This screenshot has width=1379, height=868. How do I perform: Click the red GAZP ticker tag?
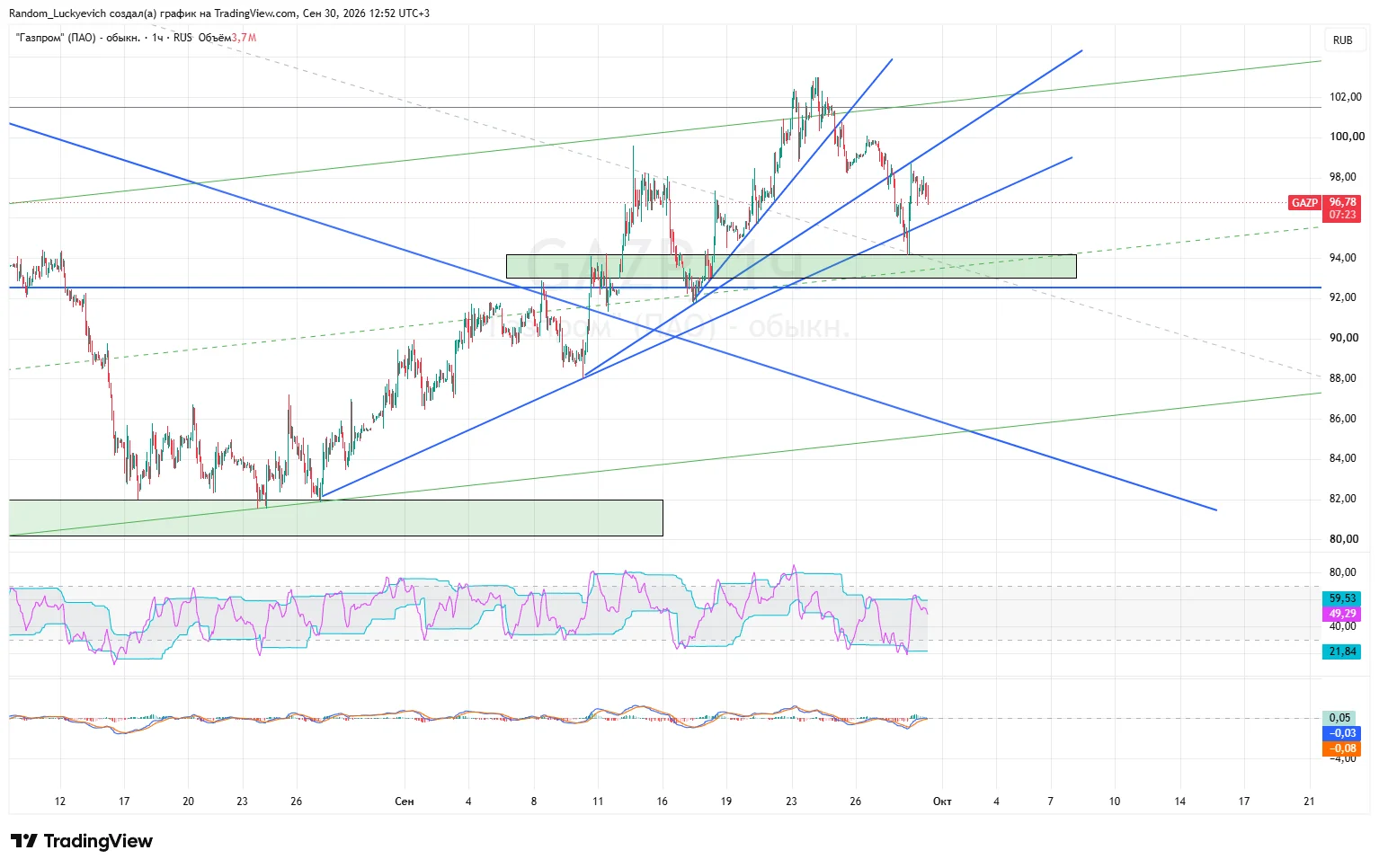point(1304,203)
